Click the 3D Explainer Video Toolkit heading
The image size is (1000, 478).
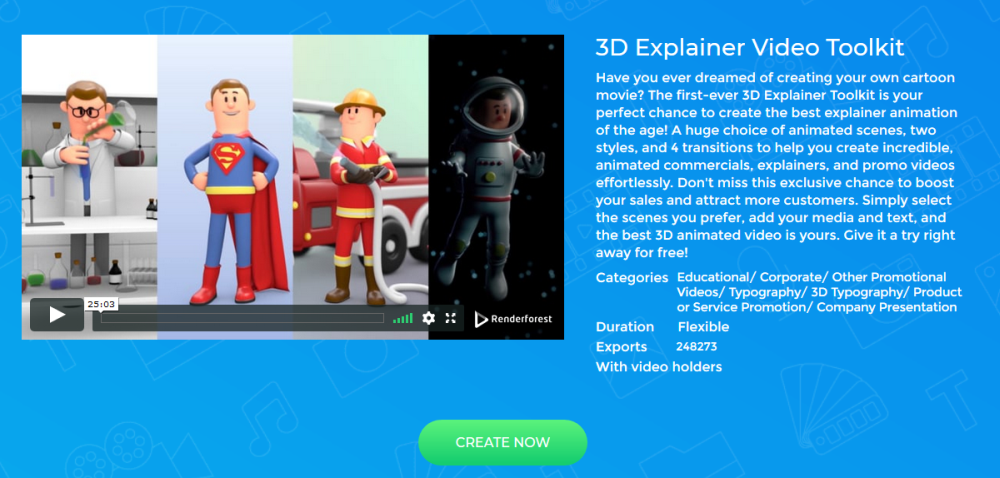(x=749, y=48)
